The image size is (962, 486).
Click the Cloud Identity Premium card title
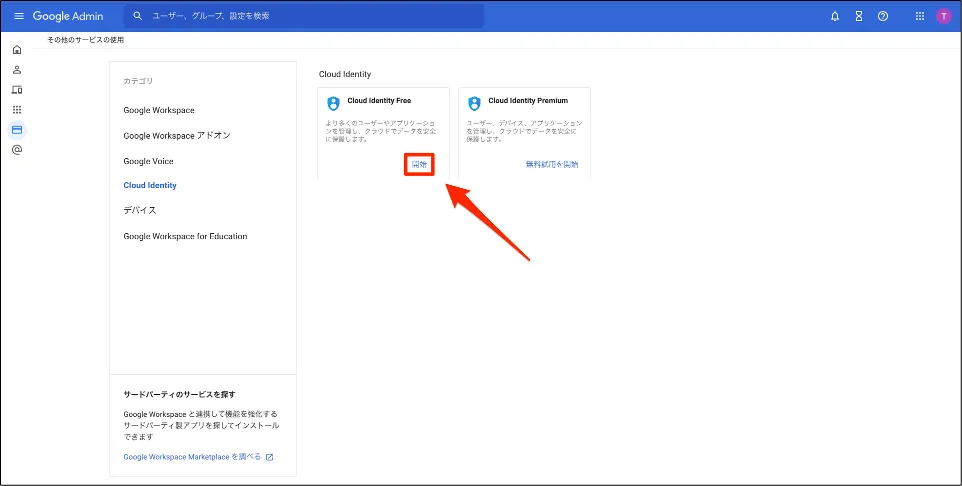point(528,101)
